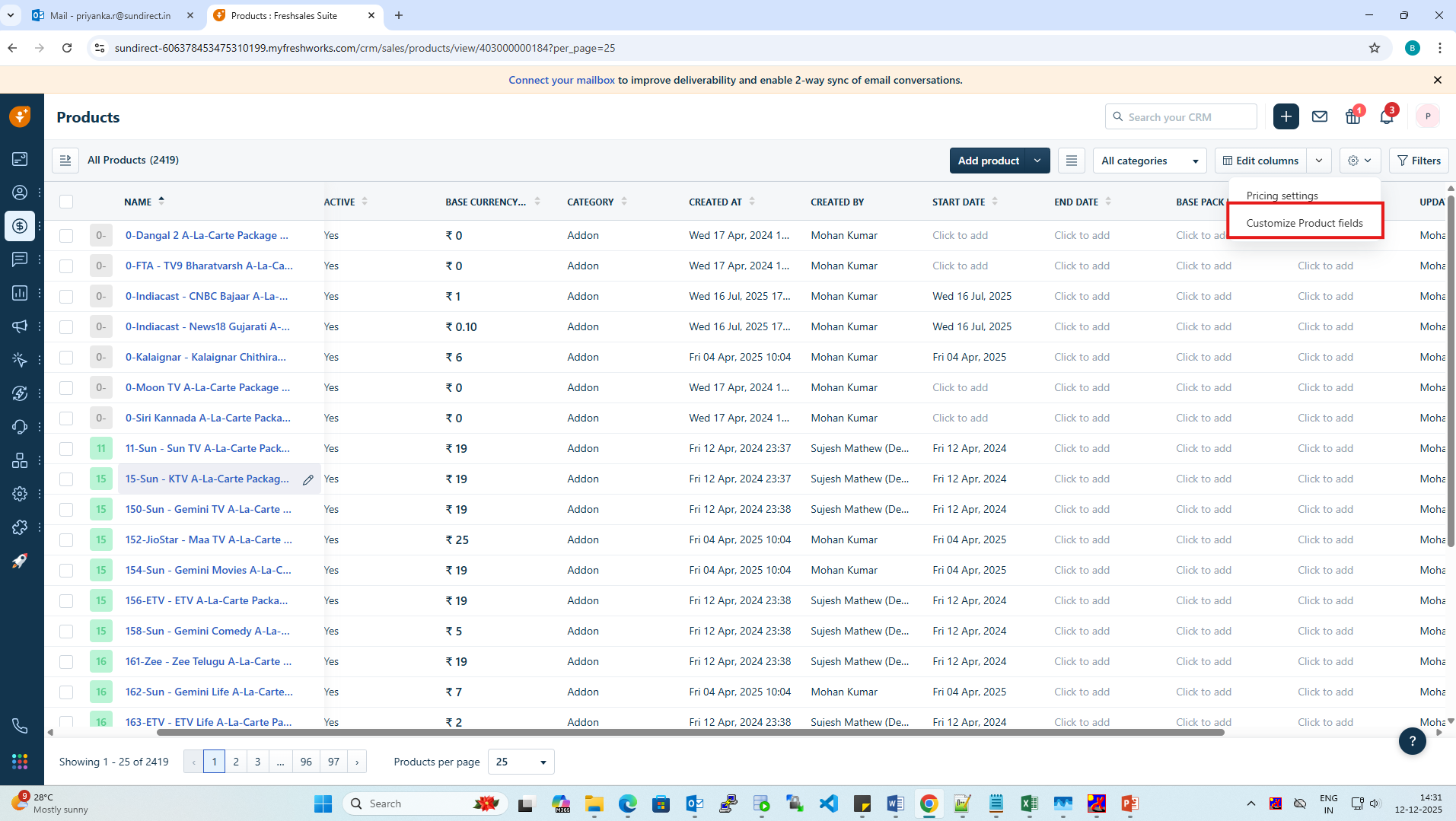The height and width of the screenshot is (821, 1456).
Task: Click the Connect your mailbox link
Action: [561, 80]
